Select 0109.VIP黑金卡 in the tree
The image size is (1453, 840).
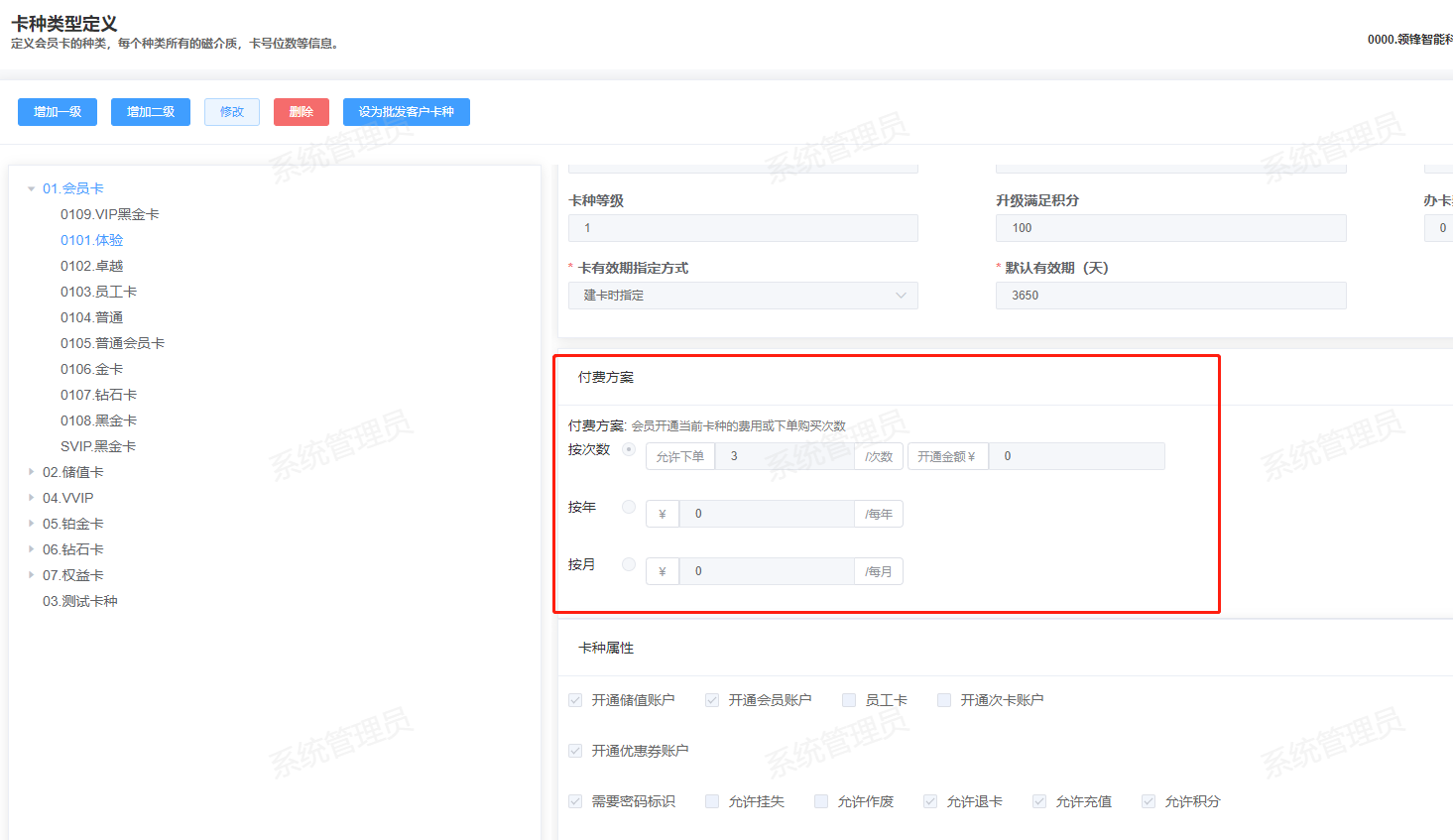click(x=109, y=214)
